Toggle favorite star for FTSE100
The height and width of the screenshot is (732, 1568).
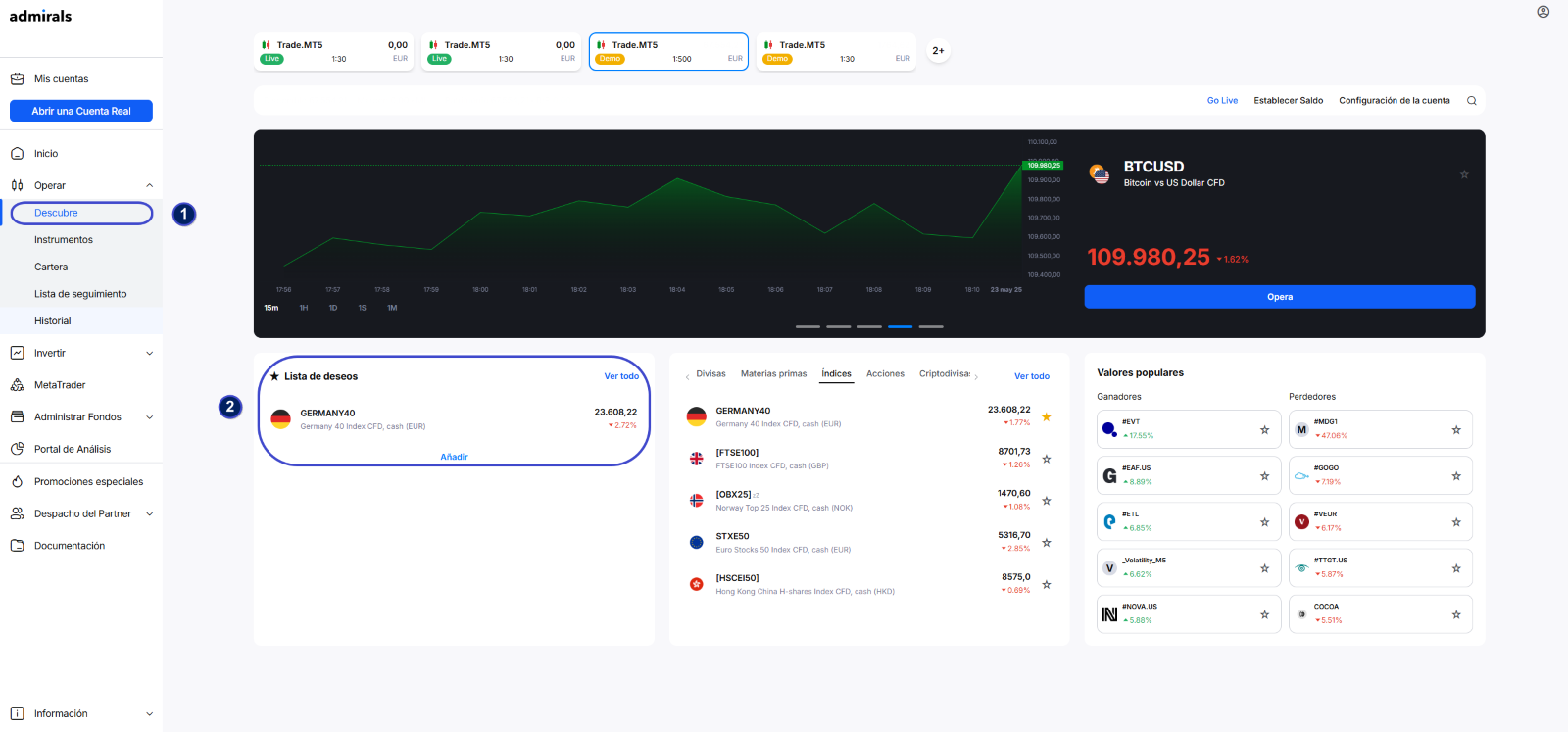1047,459
